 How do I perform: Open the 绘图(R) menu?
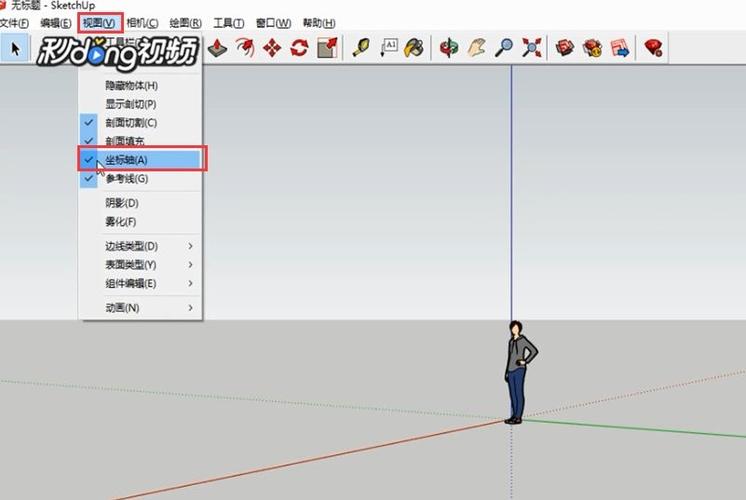click(x=186, y=23)
